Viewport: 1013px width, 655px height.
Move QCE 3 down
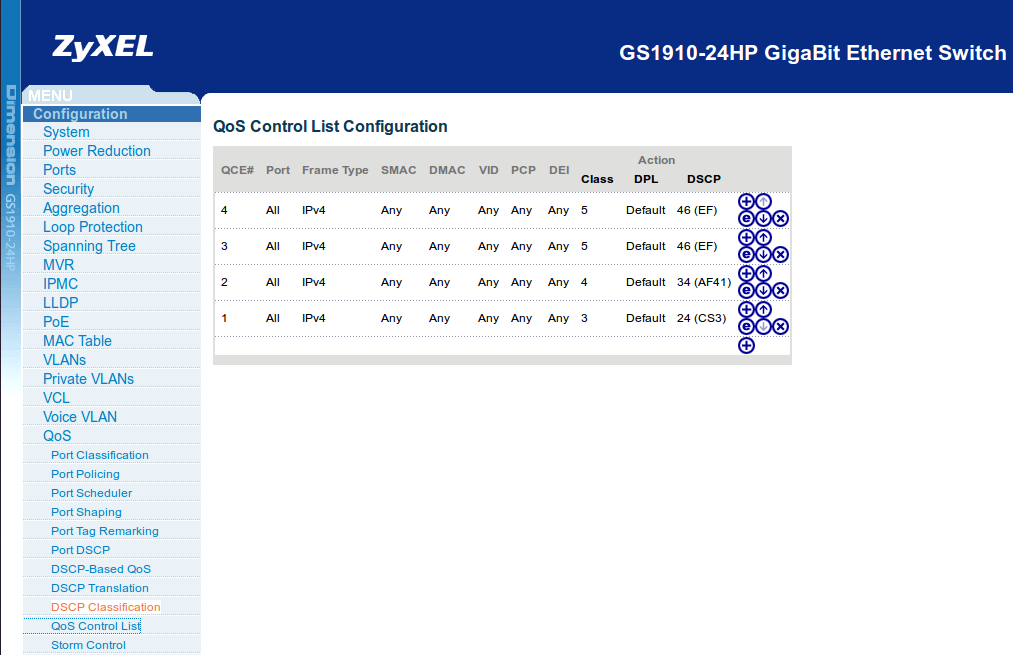764,255
